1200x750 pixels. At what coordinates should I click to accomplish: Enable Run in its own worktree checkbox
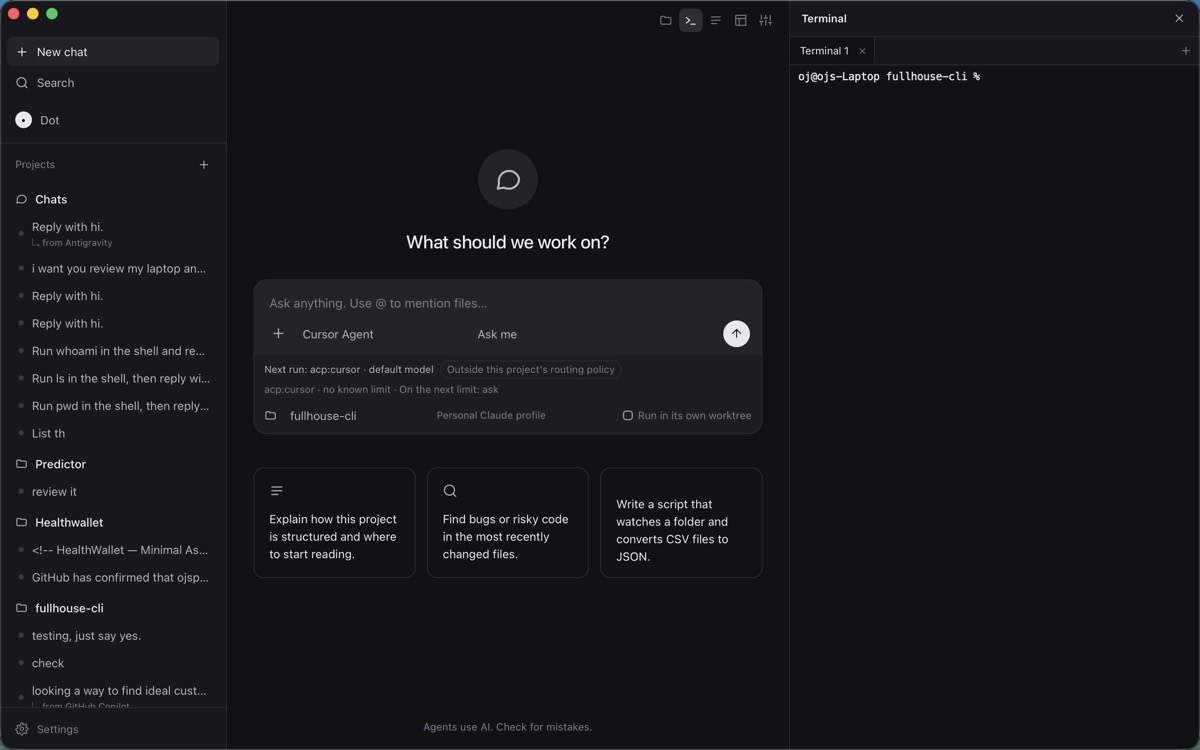pos(628,415)
